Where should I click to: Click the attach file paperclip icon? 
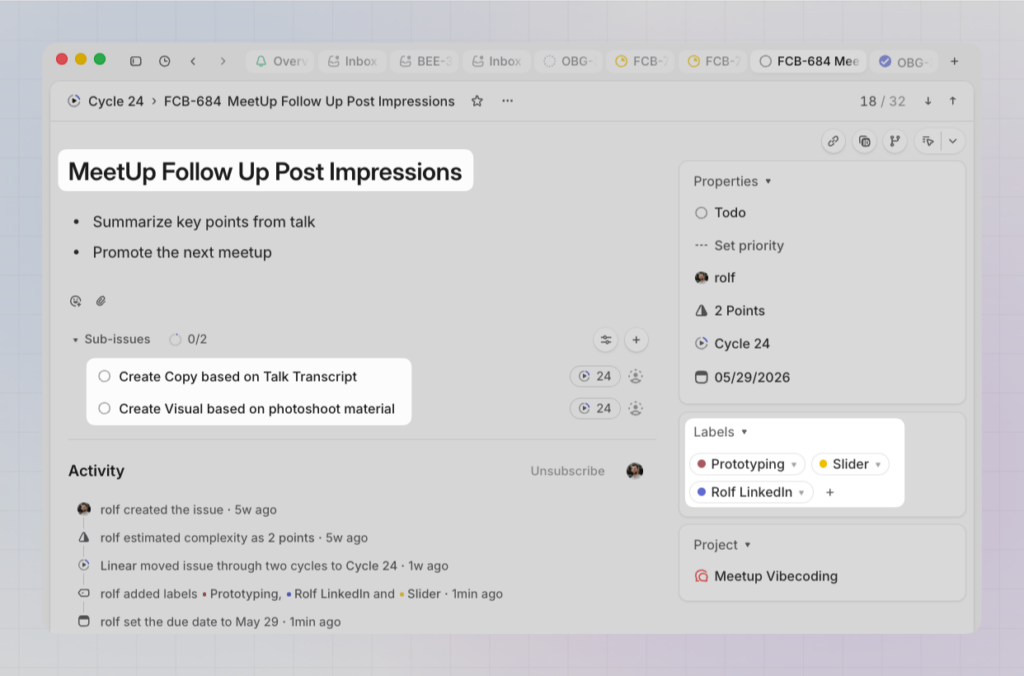click(101, 301)
